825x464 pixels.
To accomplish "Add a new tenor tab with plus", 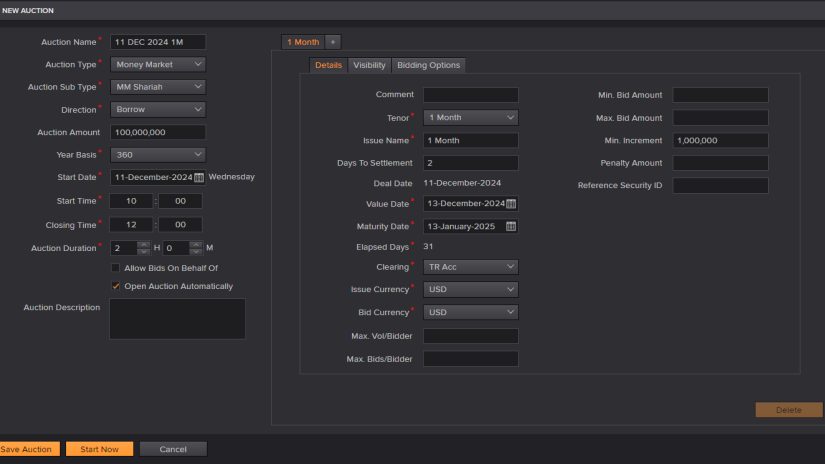I will 333,42.
